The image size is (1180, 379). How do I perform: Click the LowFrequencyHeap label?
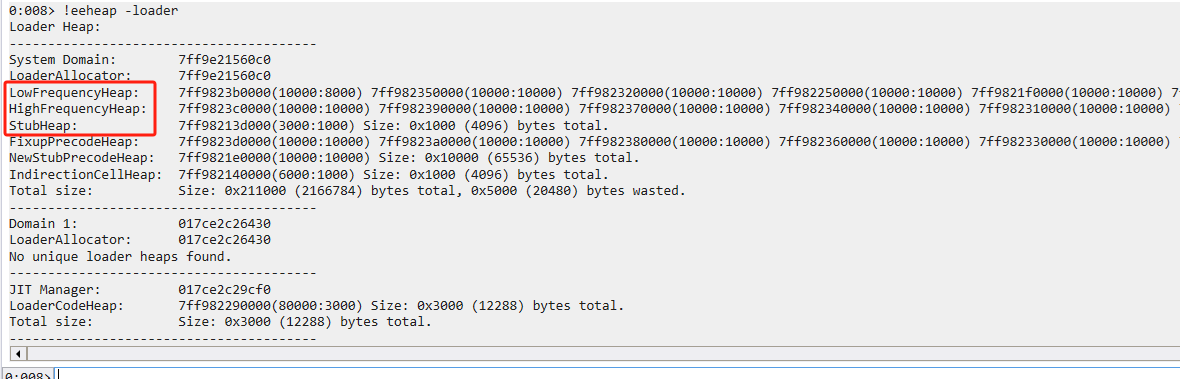coord(75,92)
